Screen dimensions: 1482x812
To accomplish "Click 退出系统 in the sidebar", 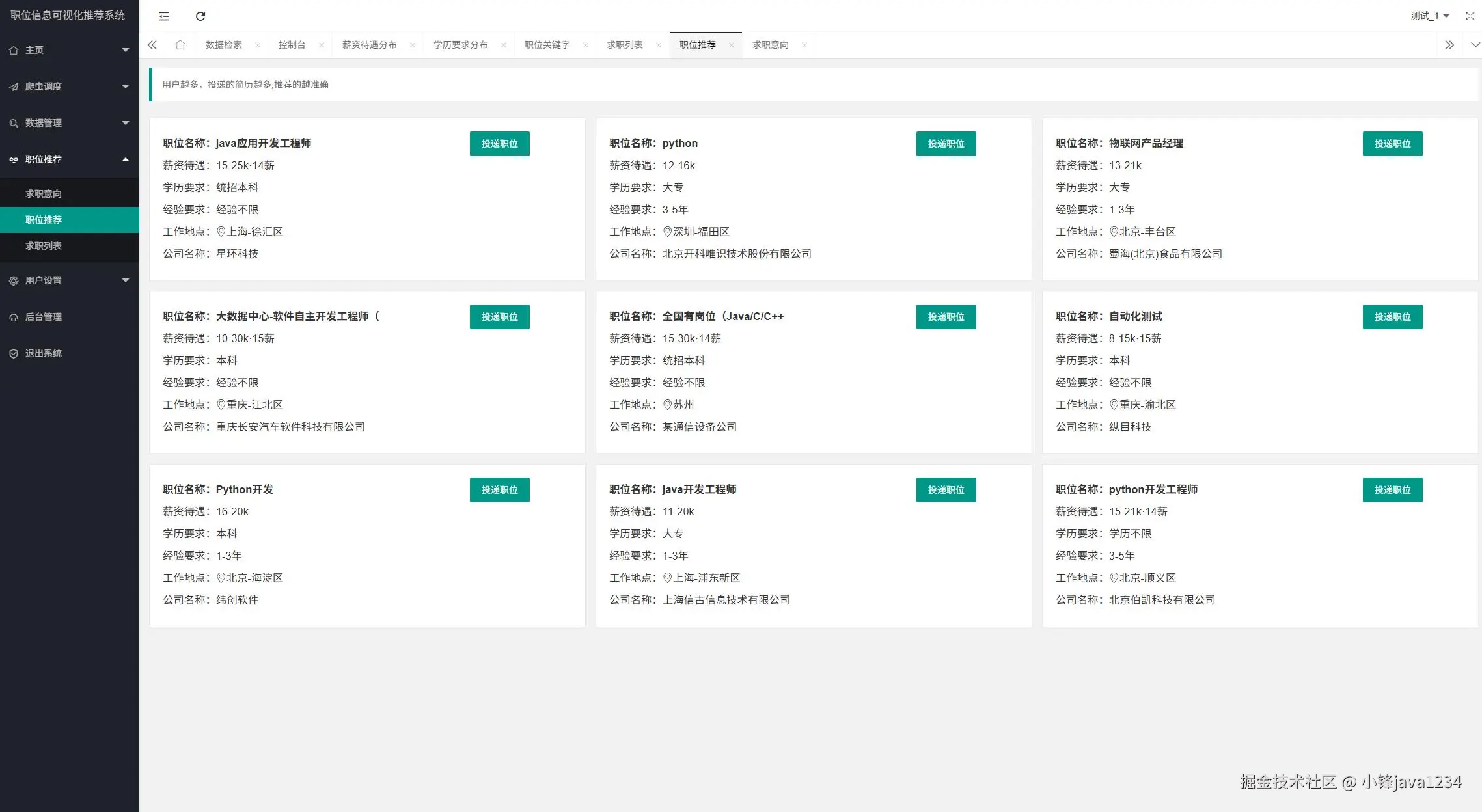I will coord(43,353).
